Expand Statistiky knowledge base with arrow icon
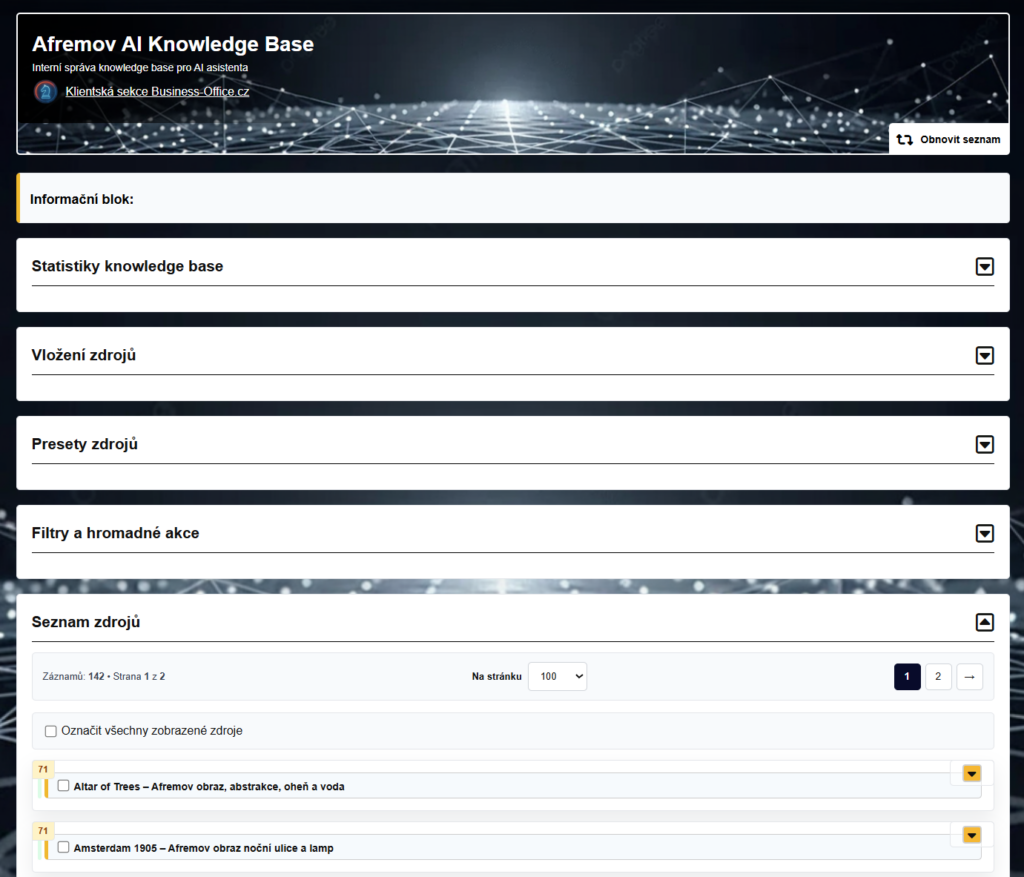This screenshot has width=1024, height=877. tap(984, 266)
